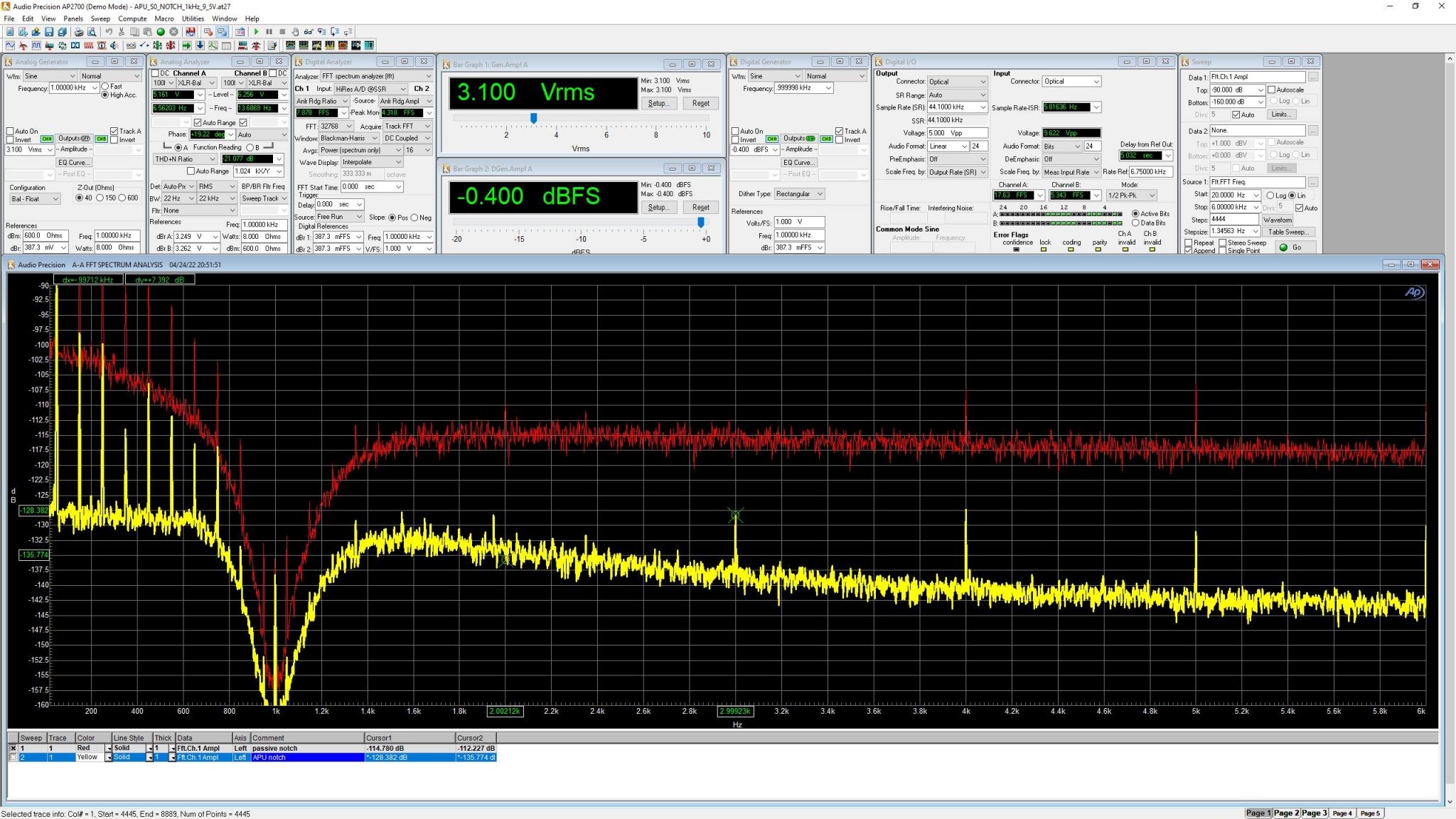This screenshot has width=1456, height=819.
Task: Click the eyeglasses icon in toolbar
Action: [309, 32]
